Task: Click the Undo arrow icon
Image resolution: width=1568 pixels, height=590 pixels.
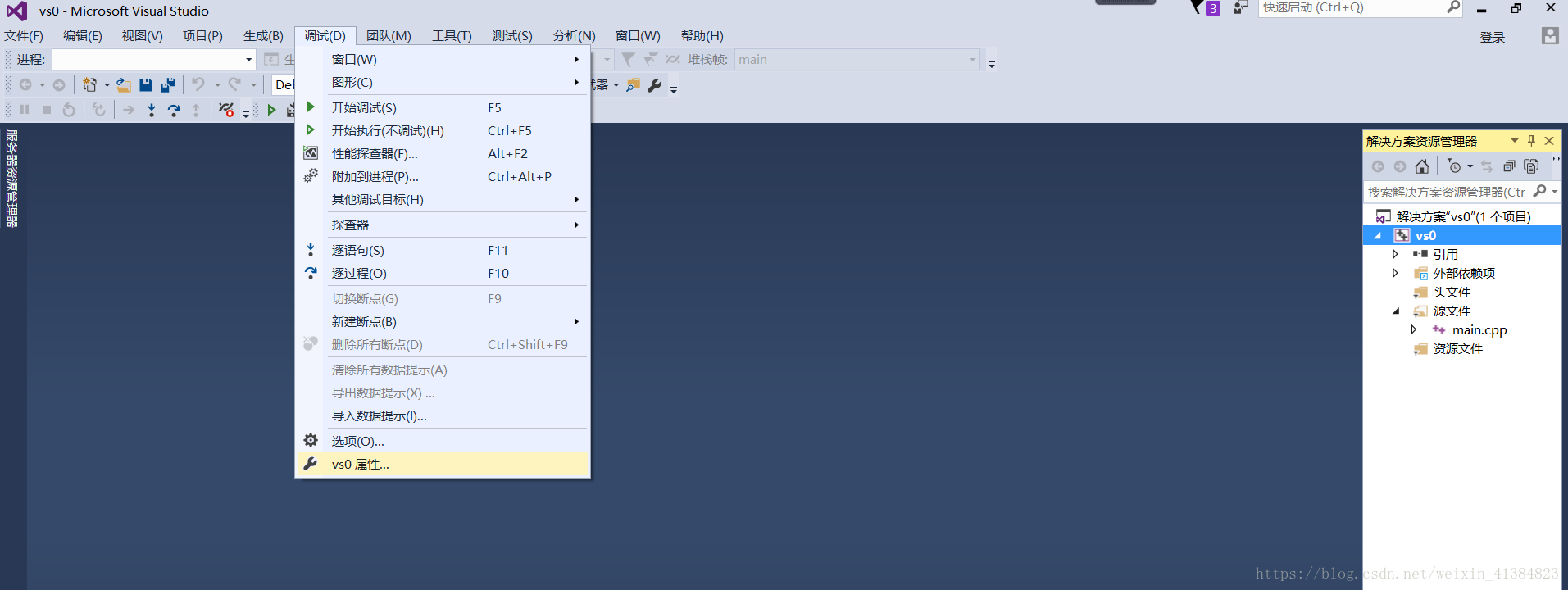Action: pos(198,84)
